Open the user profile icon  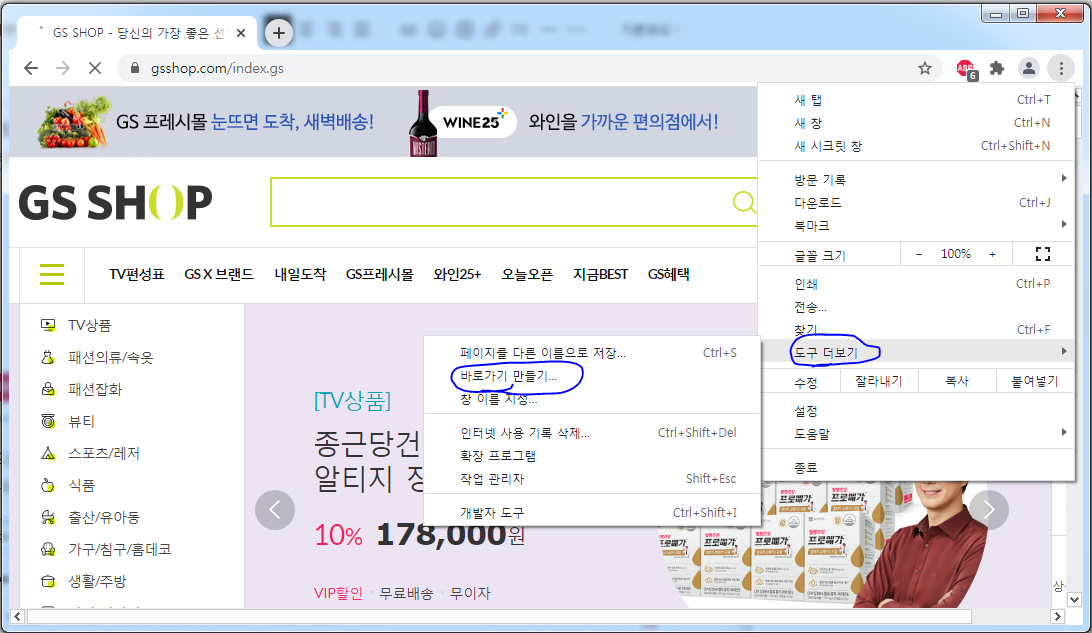click(1029, 68)
